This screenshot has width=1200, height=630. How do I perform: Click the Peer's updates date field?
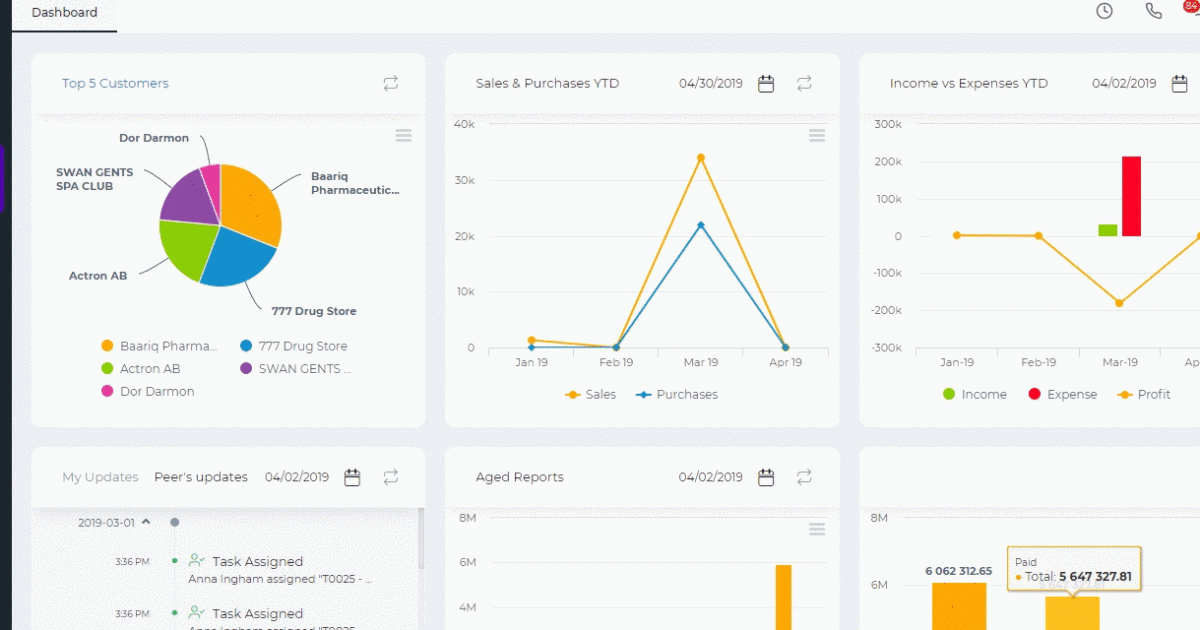point(297,478)
